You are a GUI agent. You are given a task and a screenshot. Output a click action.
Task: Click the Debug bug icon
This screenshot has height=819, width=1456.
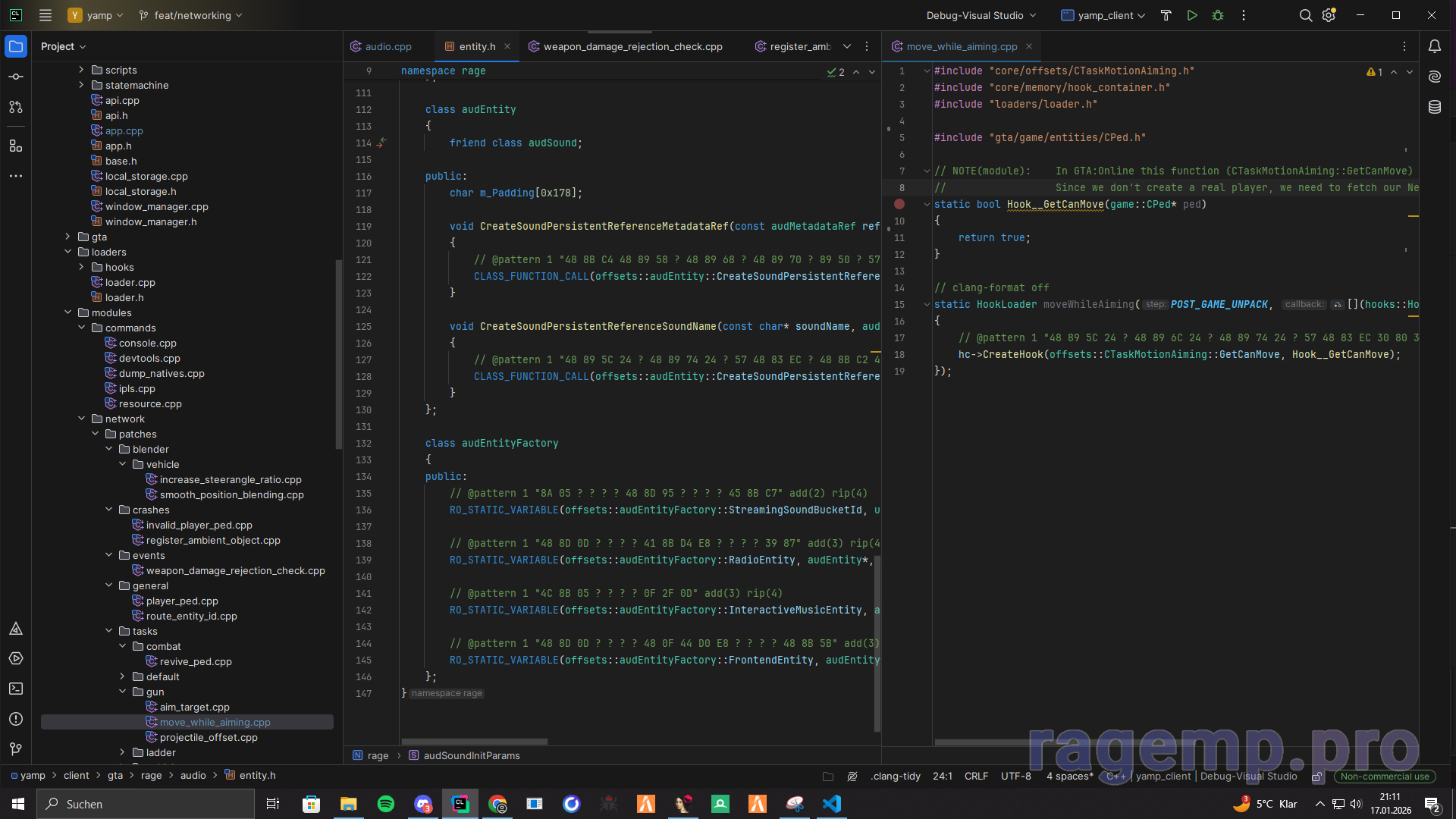(x=1218, y=15)
